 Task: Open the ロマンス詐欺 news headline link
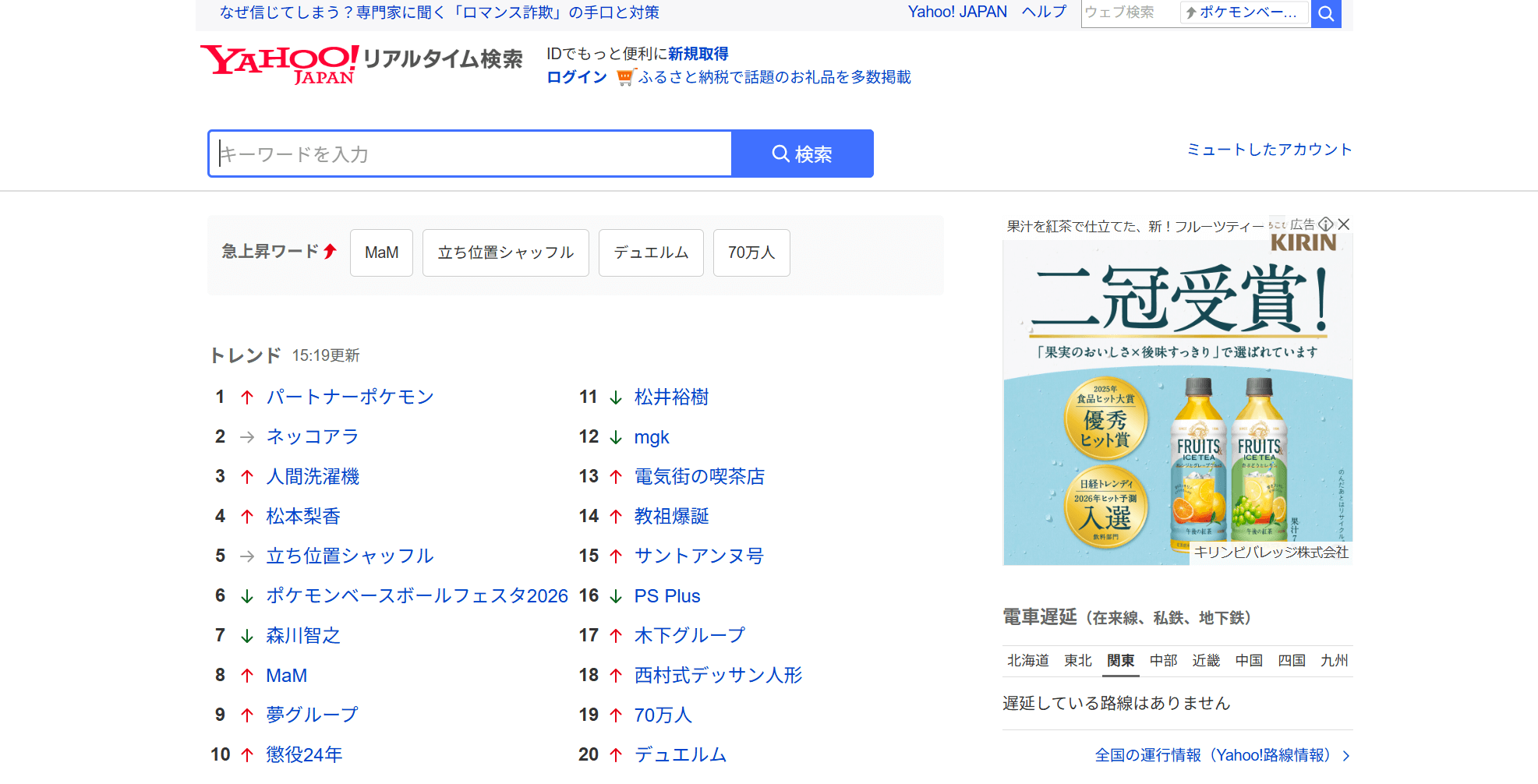click(x=439, y=12)
